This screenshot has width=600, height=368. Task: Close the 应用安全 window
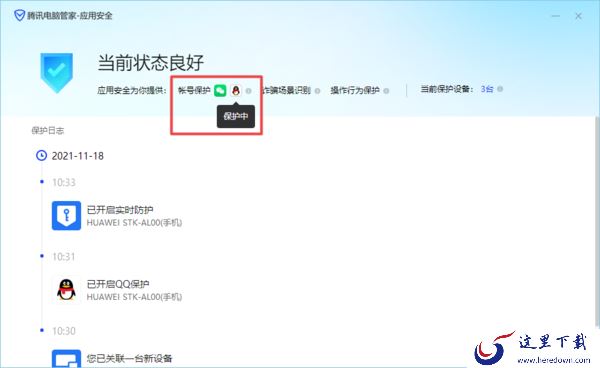(579, 16)
